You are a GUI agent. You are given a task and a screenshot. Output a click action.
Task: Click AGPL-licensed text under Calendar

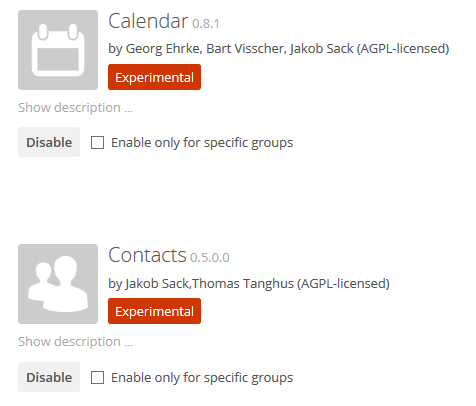[x=403, y=49]
